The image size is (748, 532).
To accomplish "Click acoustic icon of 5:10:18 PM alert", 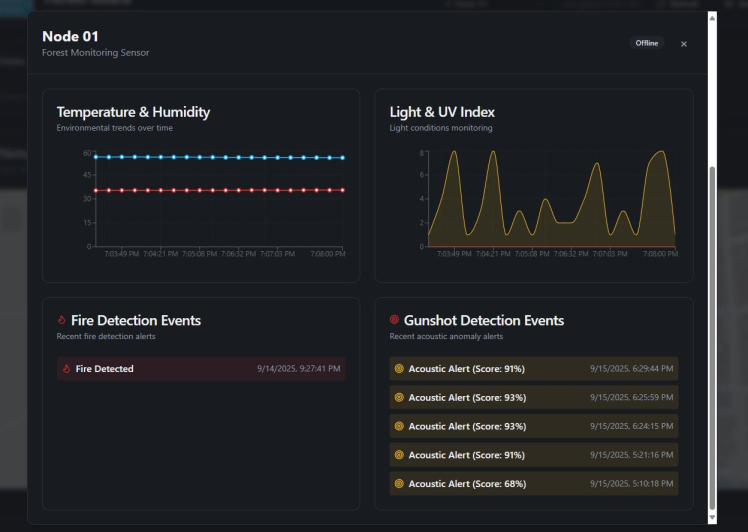I will click(400, 484).
